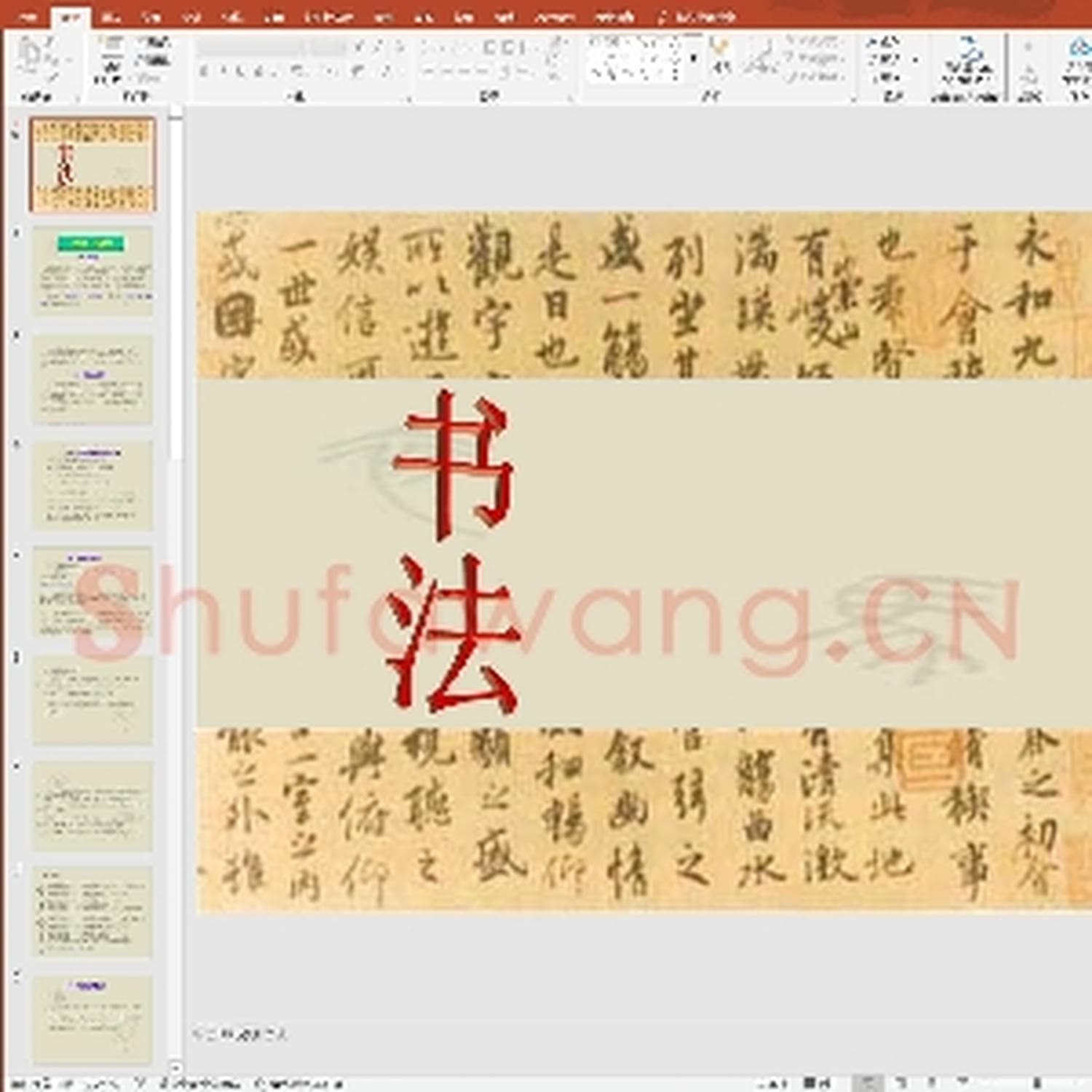Open the Arrange button menu
1092x1092 pixels.
(720, 57)
